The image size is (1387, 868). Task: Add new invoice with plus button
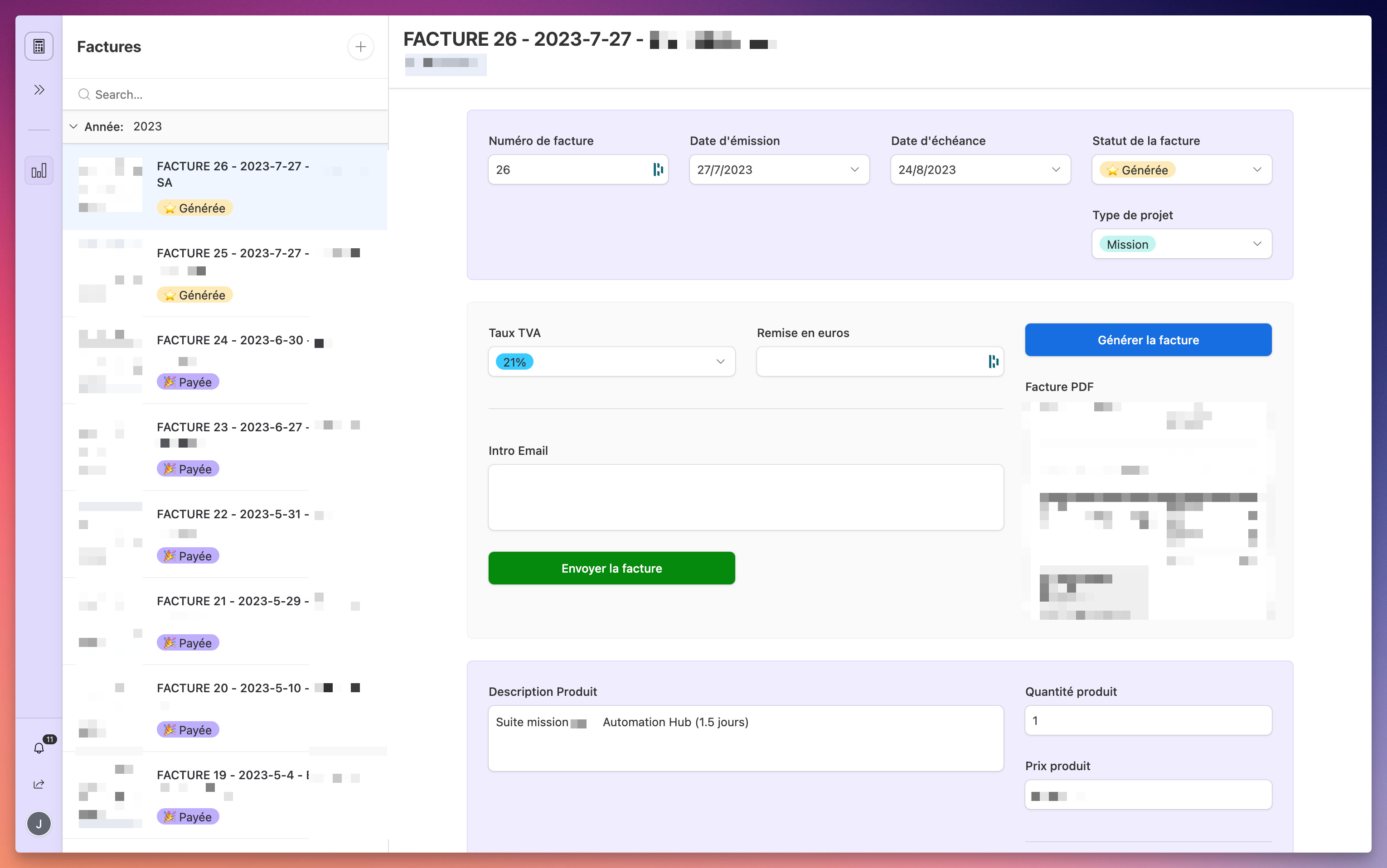[x=360, y=47]
